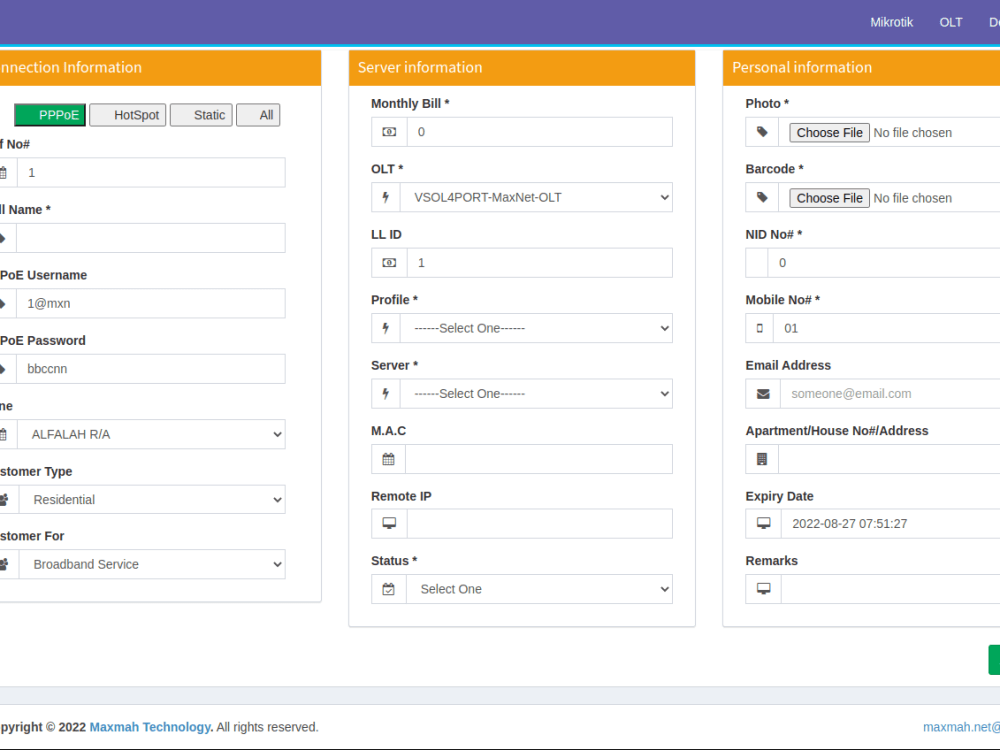Click the Maxmah Technology link
Viewport: 1000px width, 750px height.
point(150,727)
